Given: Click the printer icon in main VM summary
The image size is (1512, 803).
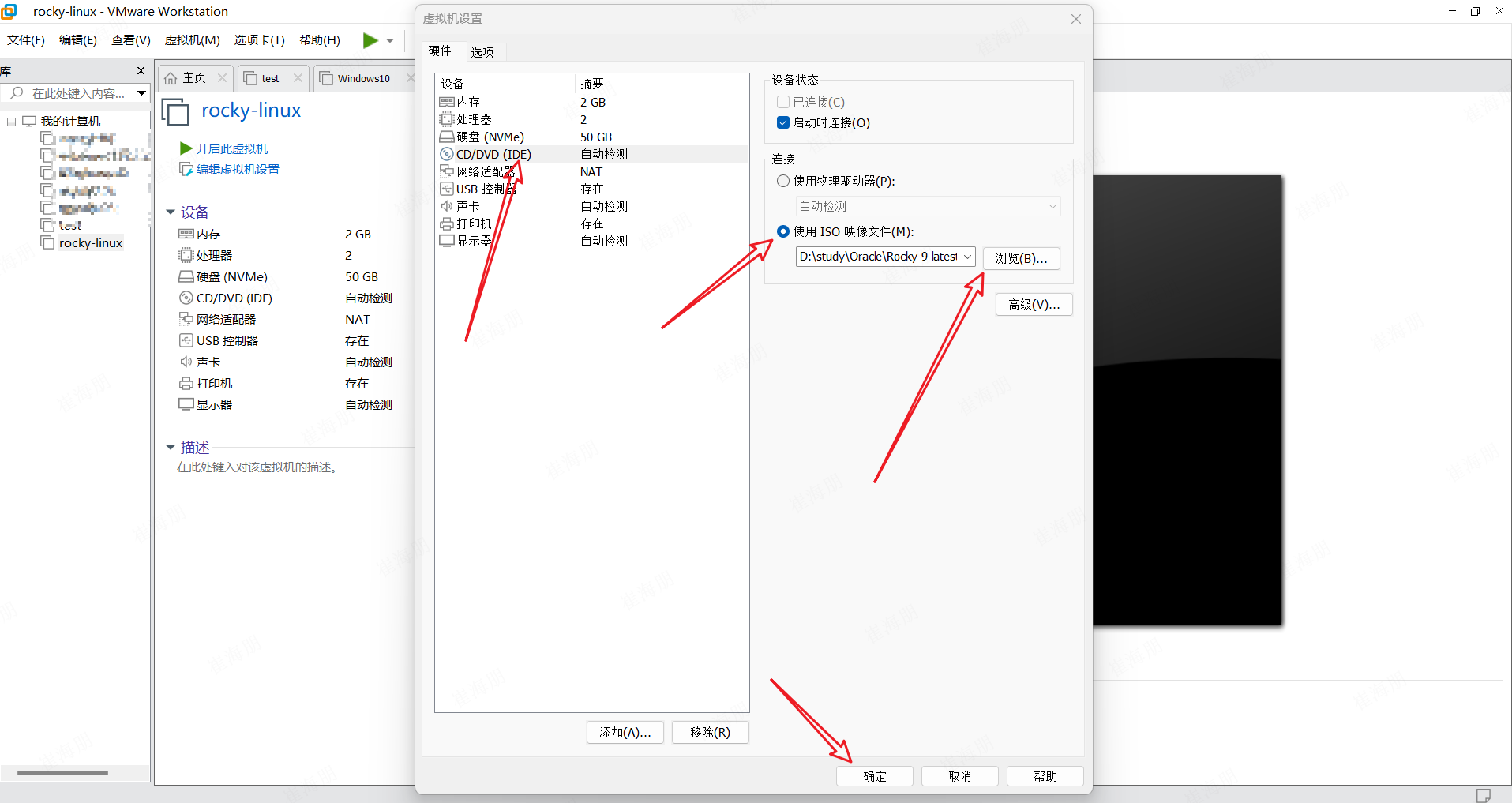Looking at the screenshot, I should (186, 383).
